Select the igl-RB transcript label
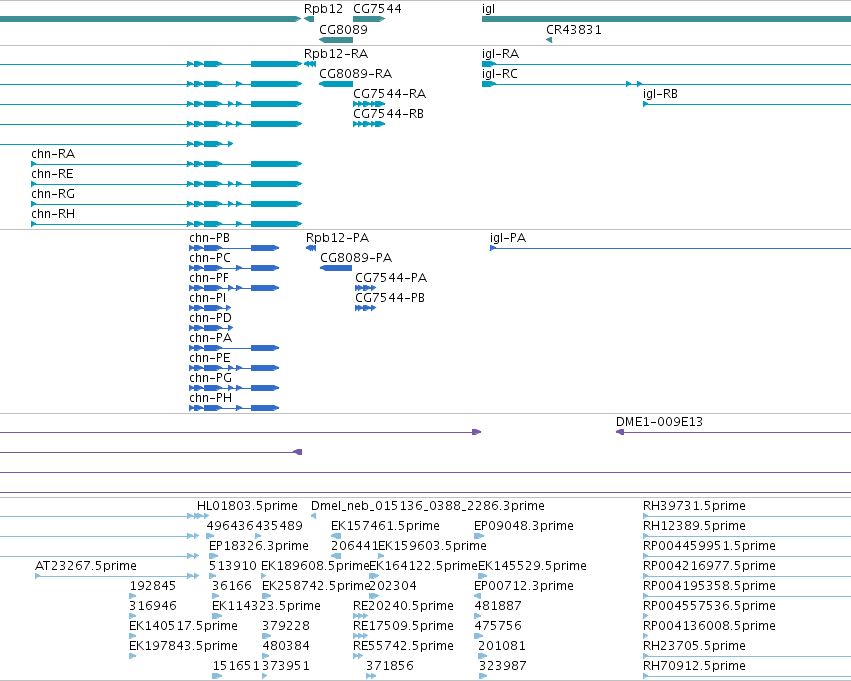851x681 pixels. 661,94
